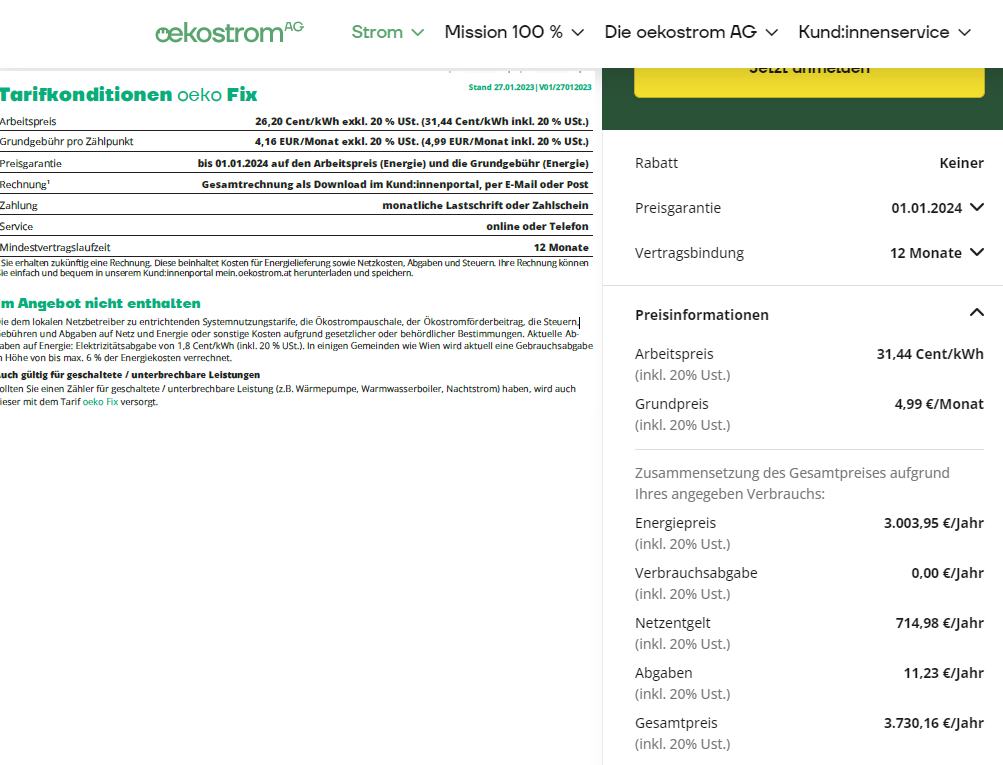Click the 26,20 Cent/kWh Arbeitspreis value
The image size is (1003, 765).
[422, 122]
